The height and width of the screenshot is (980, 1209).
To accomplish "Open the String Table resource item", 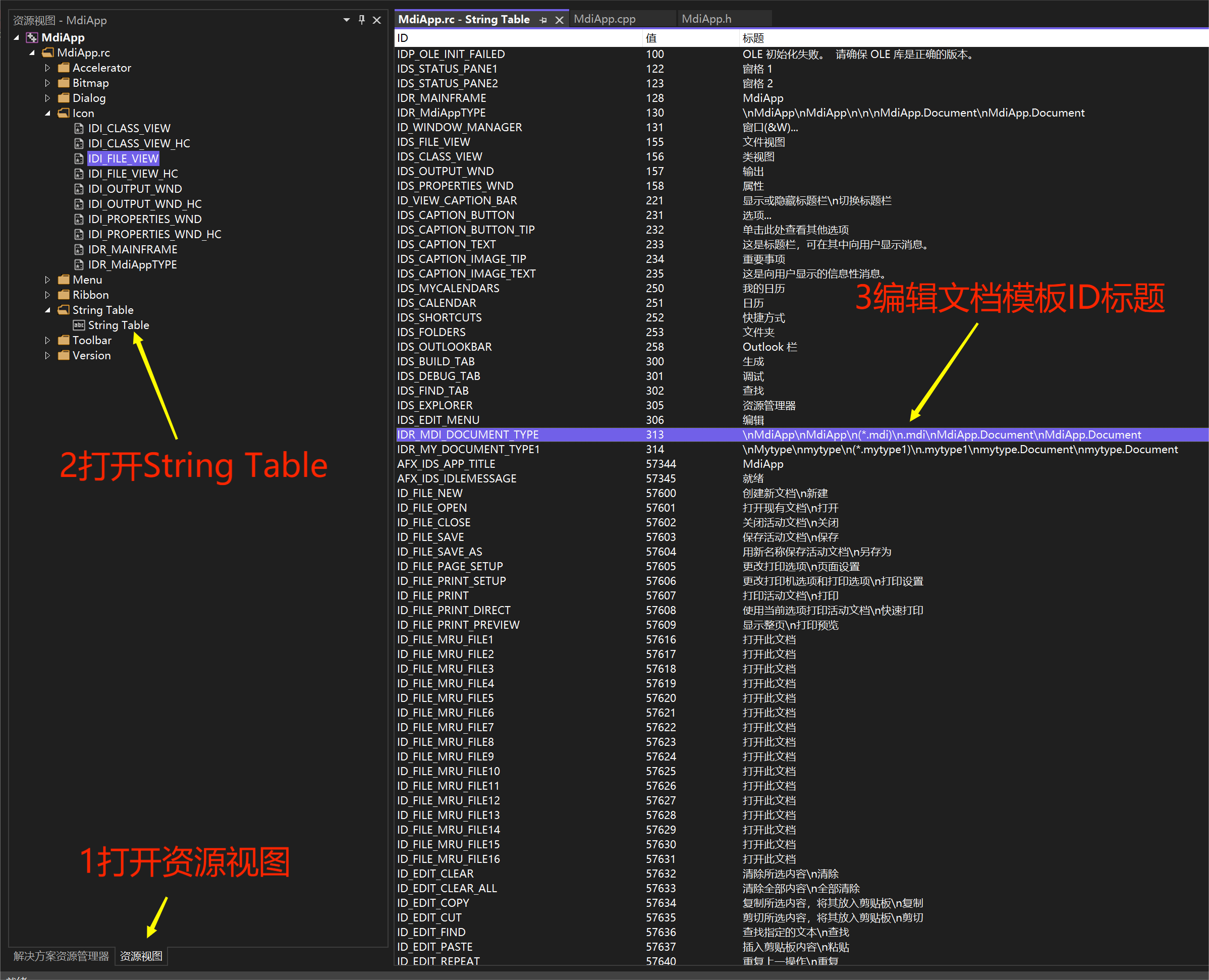I will pos(118,325).
